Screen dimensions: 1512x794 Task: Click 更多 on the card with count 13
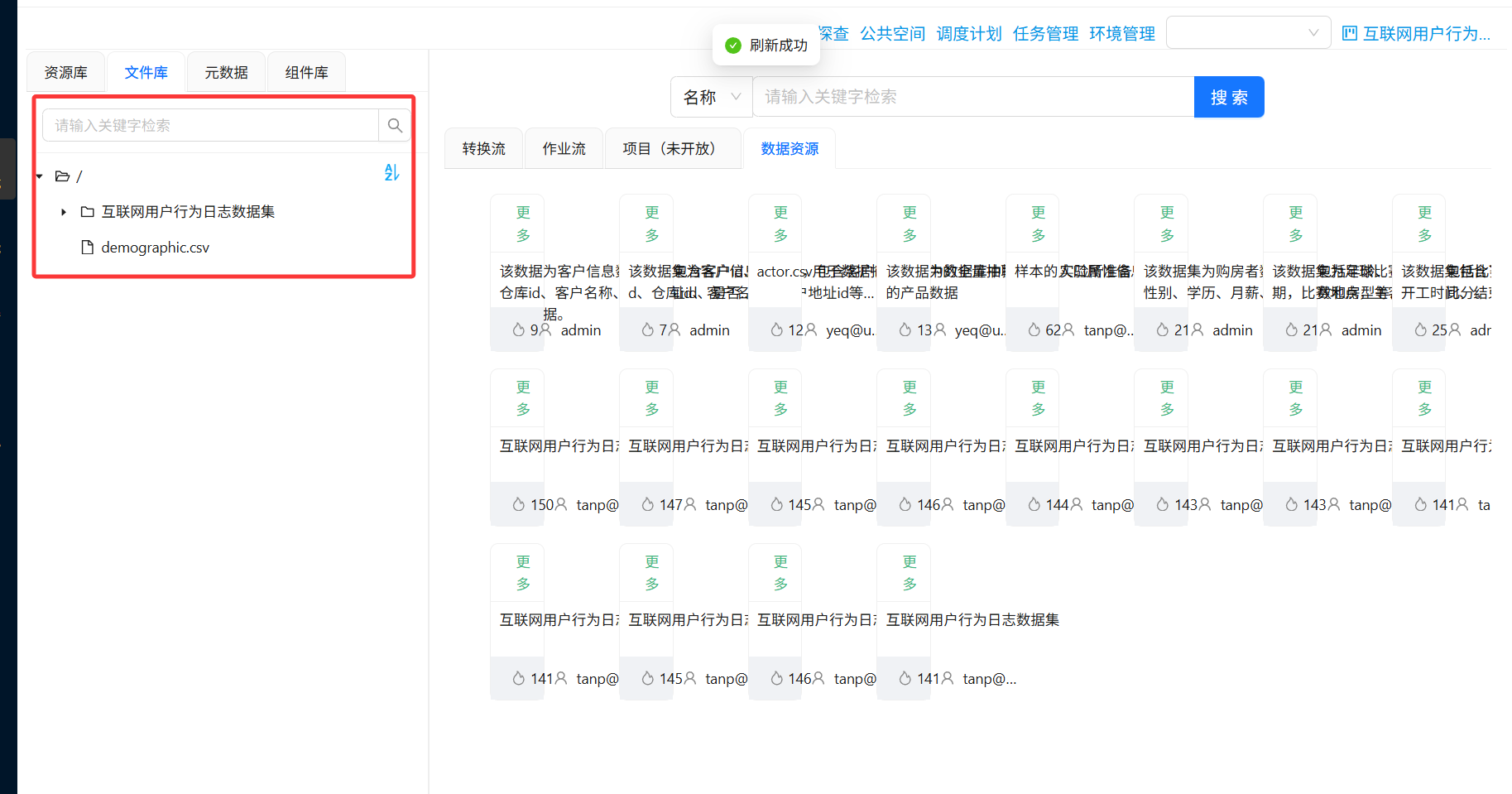pos(910,224)
